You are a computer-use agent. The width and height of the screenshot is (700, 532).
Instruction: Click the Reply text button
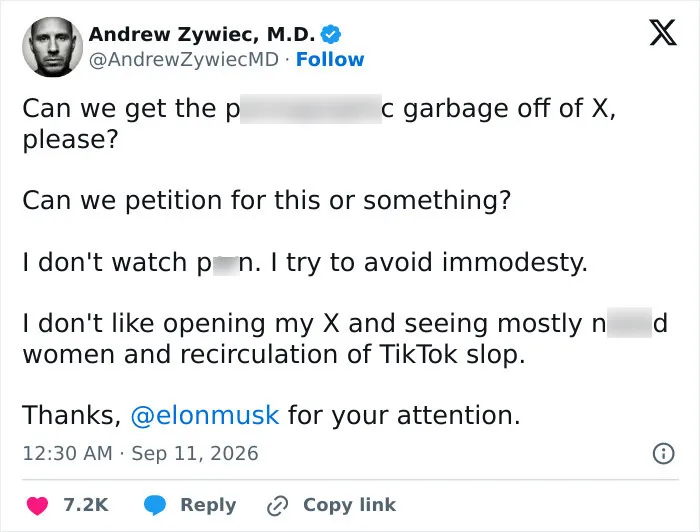point(208,505)
